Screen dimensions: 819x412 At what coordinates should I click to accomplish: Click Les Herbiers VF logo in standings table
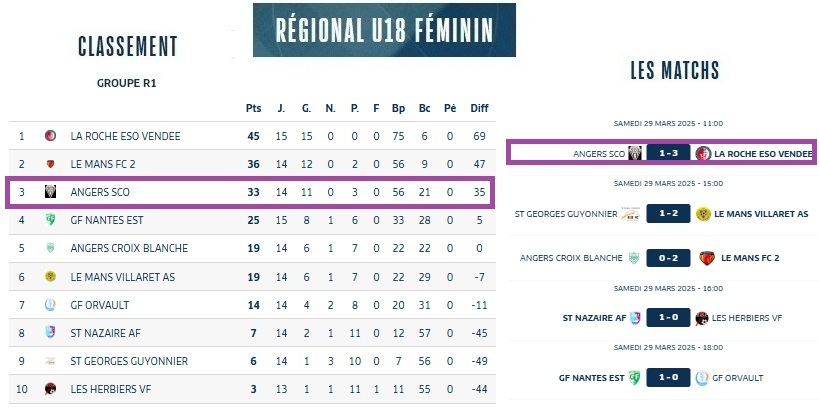point(50,389)
